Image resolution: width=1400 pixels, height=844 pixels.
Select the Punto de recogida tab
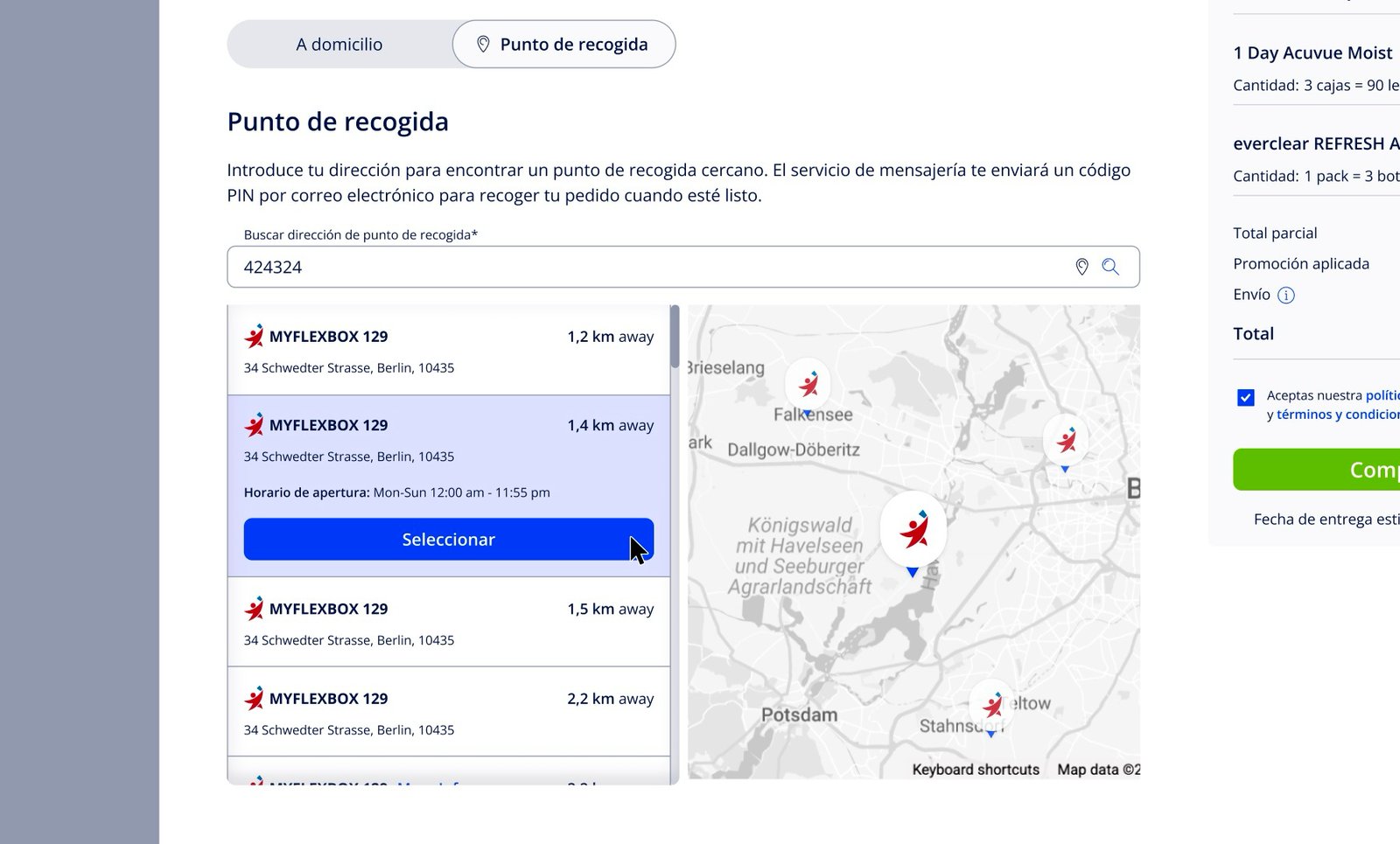click(x=564, y=45)
